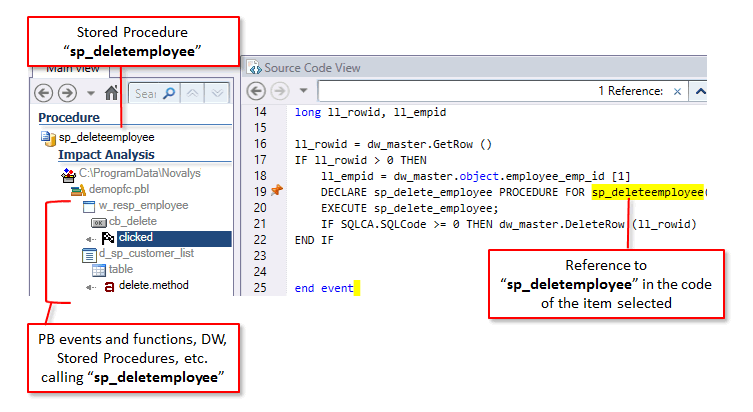
Task: Clear the reference search with X button
Action: click(x=677, y=91)
